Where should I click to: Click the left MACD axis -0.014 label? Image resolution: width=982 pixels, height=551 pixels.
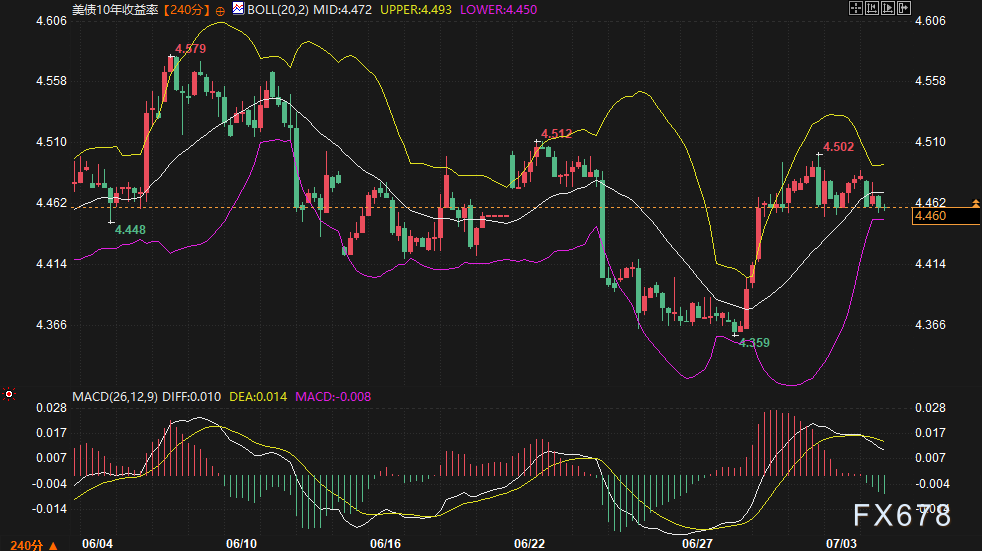tap(49, 508)
